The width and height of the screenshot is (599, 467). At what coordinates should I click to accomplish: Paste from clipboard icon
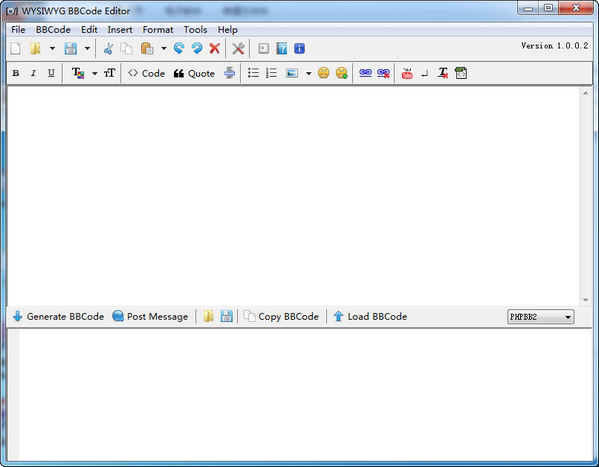point(147,49)
